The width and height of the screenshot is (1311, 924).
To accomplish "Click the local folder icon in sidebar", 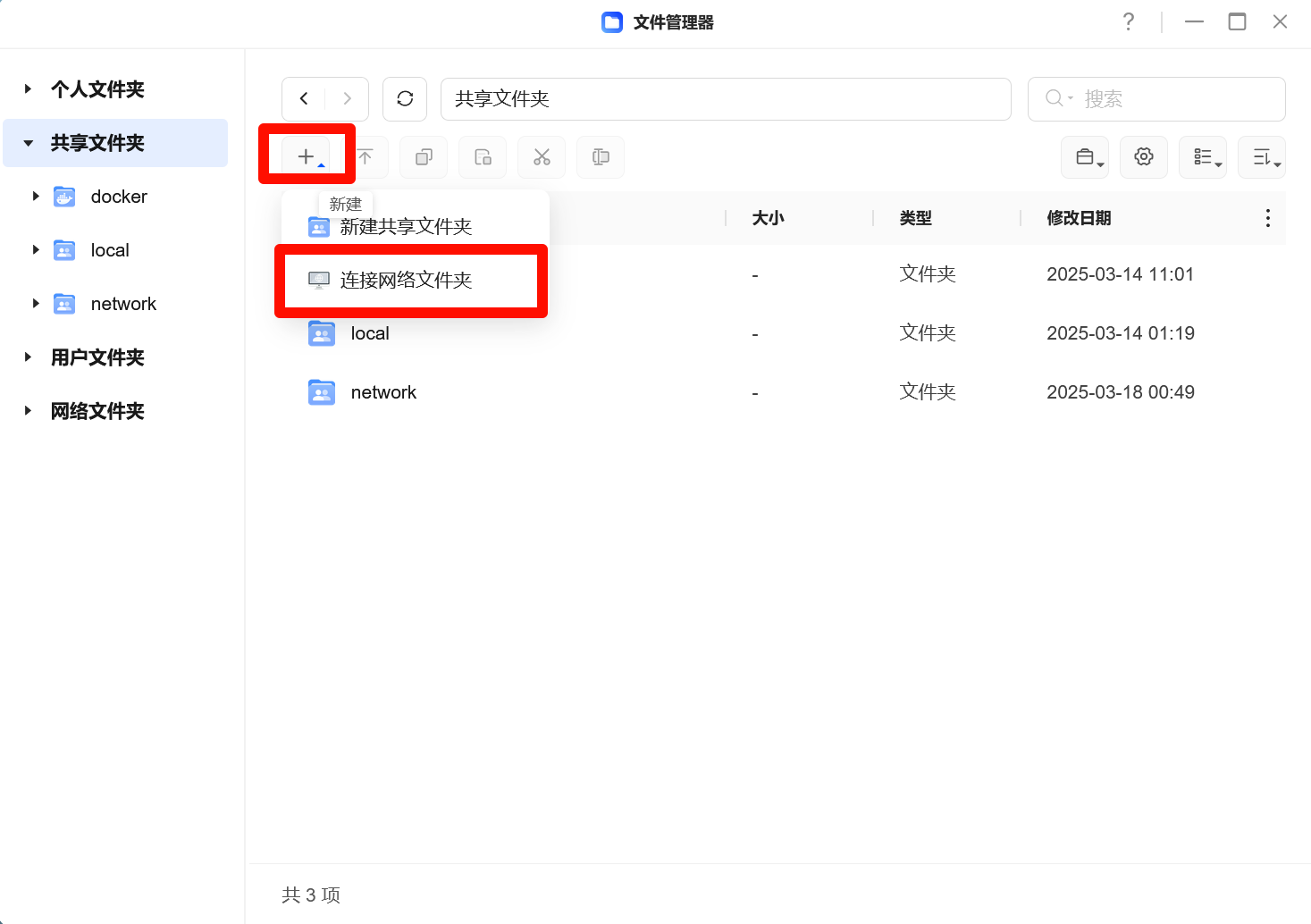I will point(64,250).
